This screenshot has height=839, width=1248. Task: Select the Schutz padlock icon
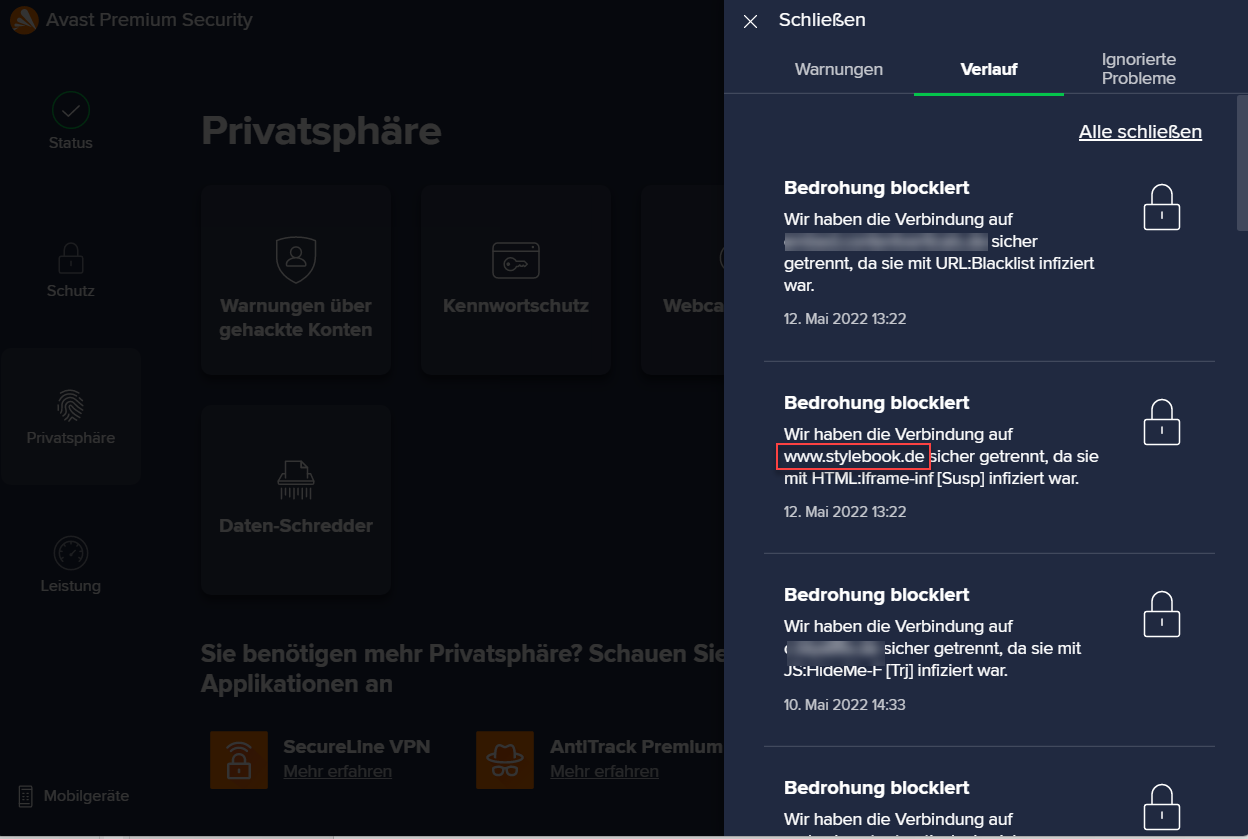tap(70, 259)
